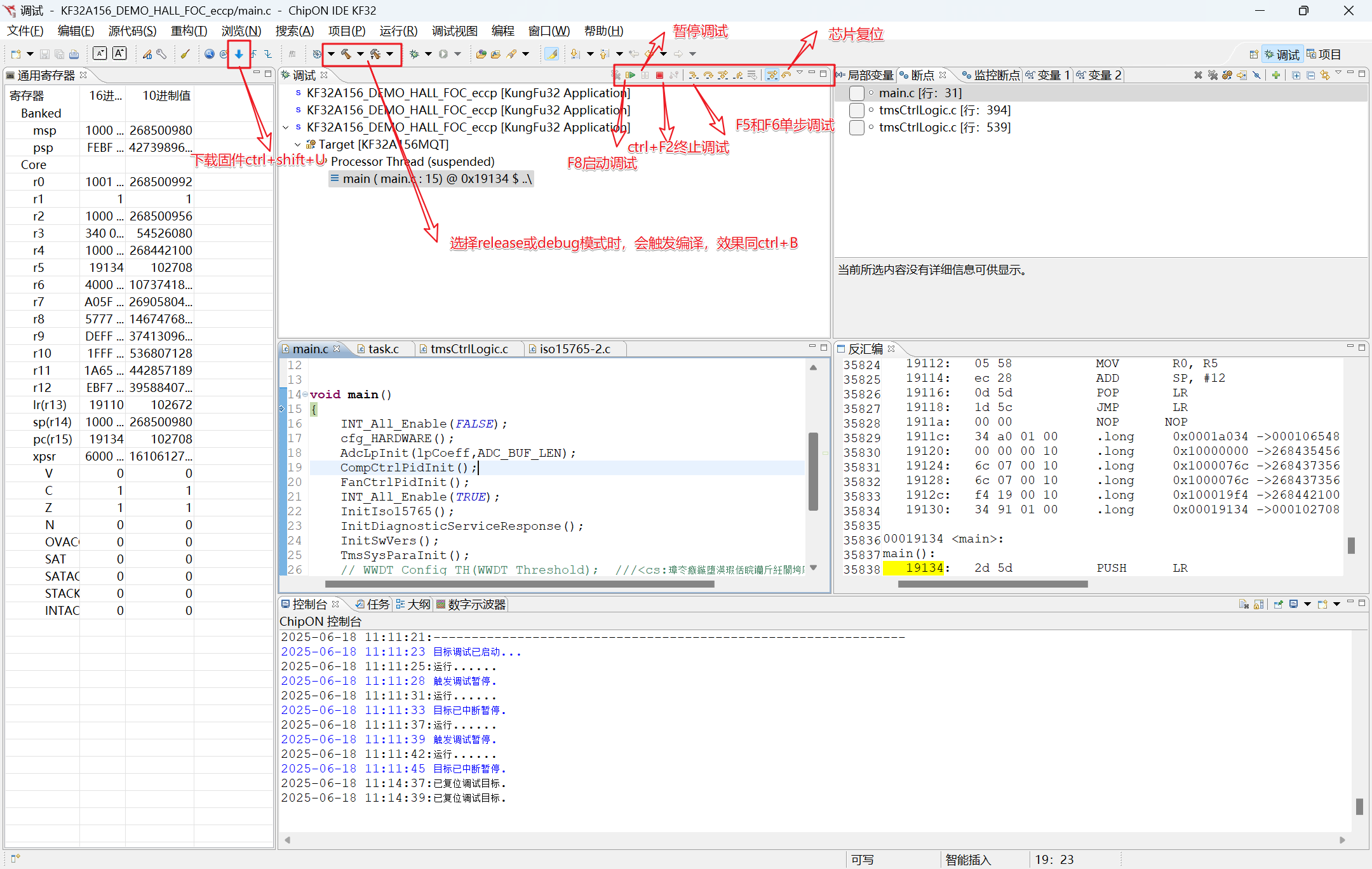The height and width of the screenshot is (869, 1372).
Task: Toggle tmsCtrlLogic.c line 539 breakpoint checkbox
Action: tap(856, 128)
